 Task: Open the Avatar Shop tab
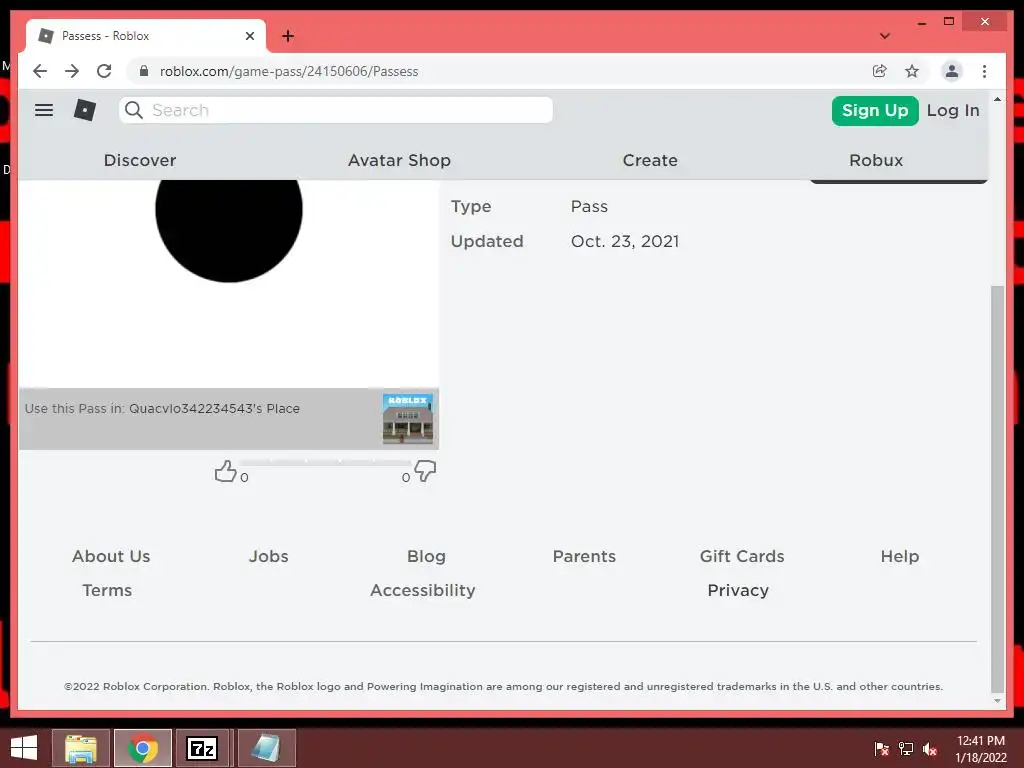[399, 161]
